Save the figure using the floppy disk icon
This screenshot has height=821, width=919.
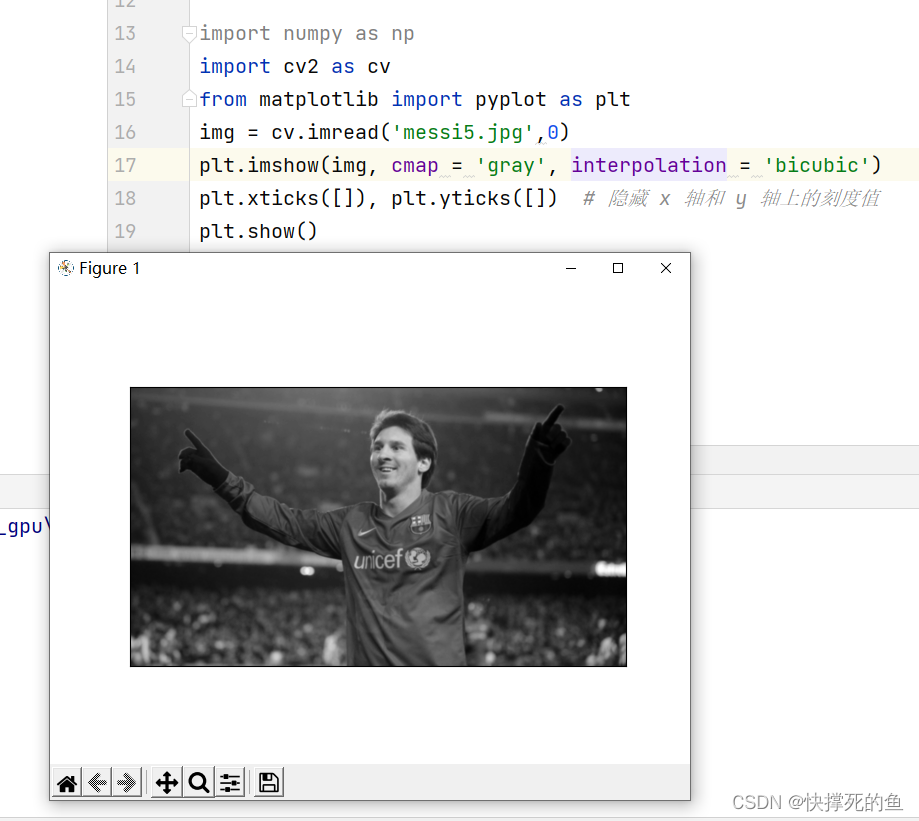[x=267, y=782]
